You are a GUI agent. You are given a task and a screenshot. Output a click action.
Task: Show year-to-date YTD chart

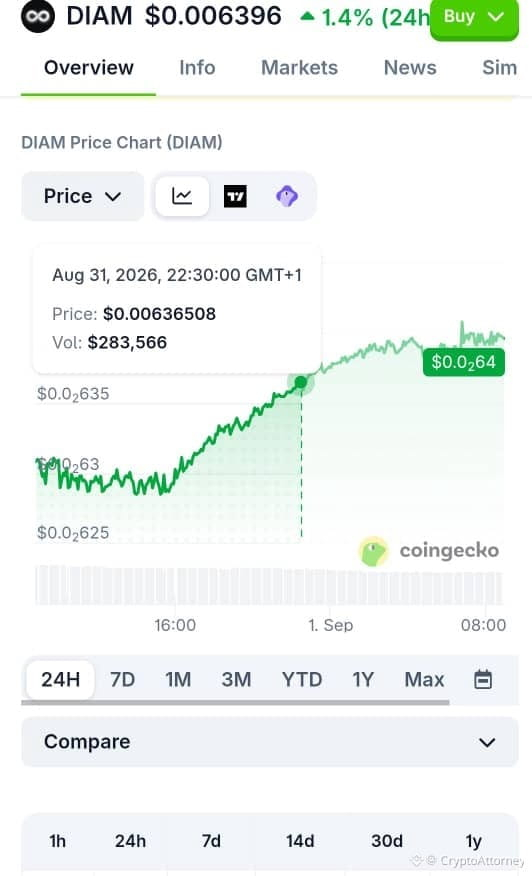point(302,679)
